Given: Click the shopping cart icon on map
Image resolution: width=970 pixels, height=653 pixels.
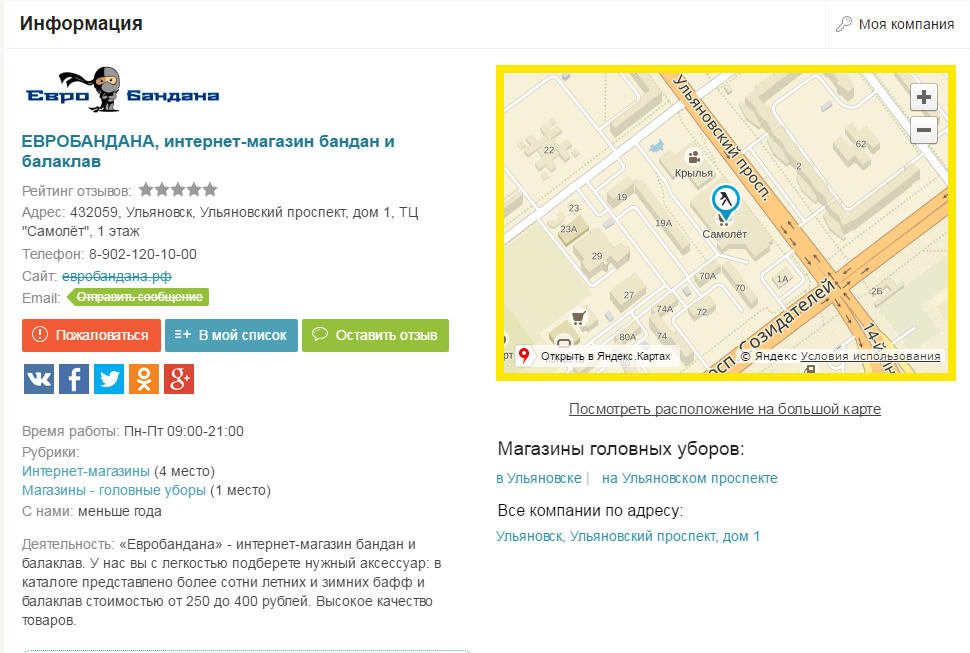Looking at the screenshot, I should click(578, 318).
